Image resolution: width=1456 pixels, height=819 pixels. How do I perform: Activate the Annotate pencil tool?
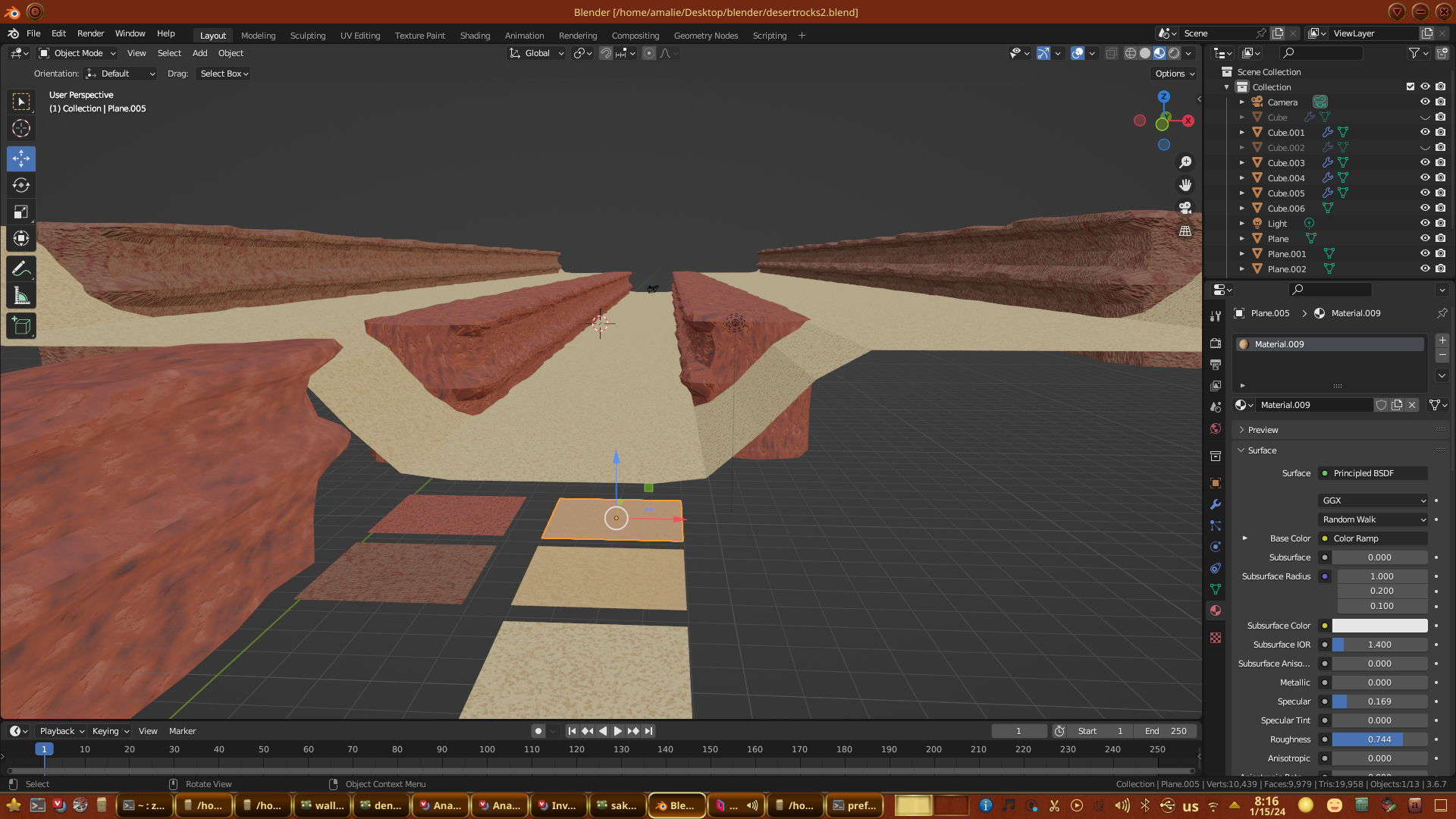[21, 268]
